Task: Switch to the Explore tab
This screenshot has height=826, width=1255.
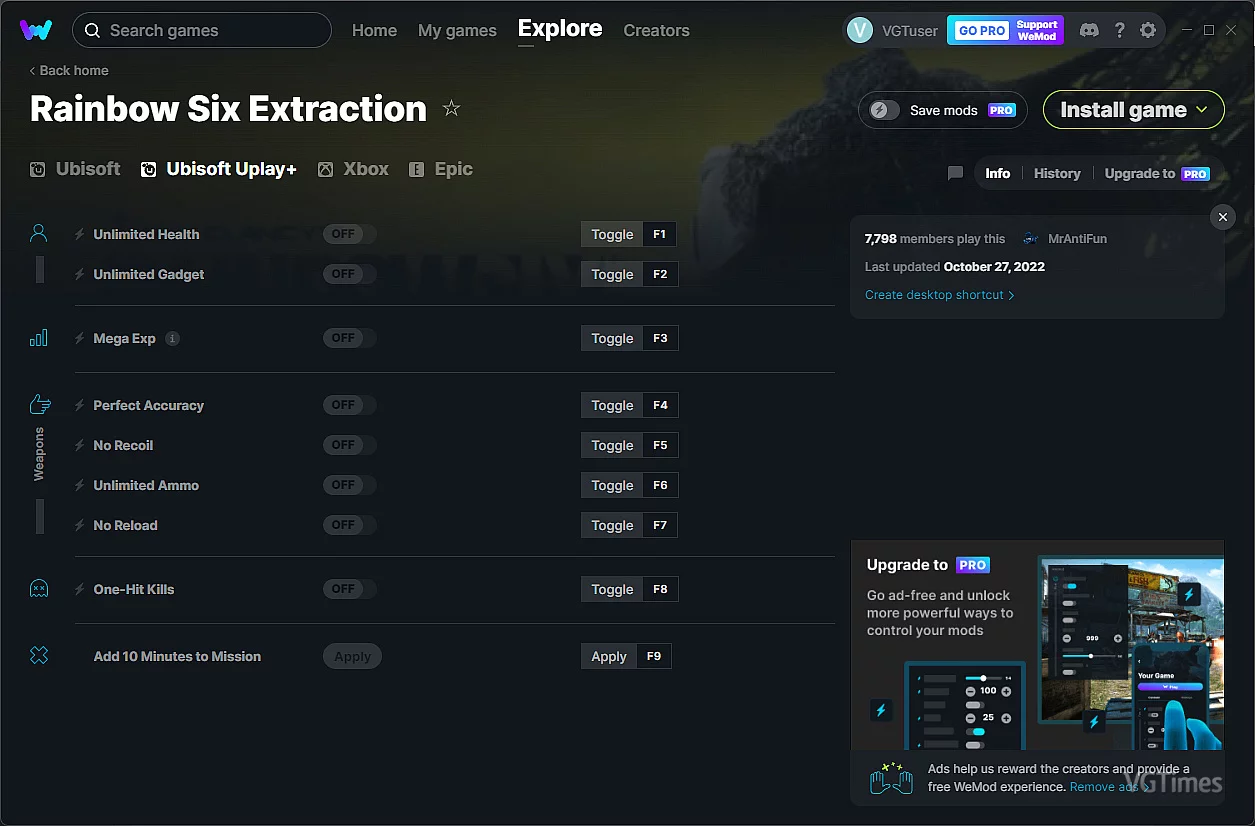Action: point(560,29)
